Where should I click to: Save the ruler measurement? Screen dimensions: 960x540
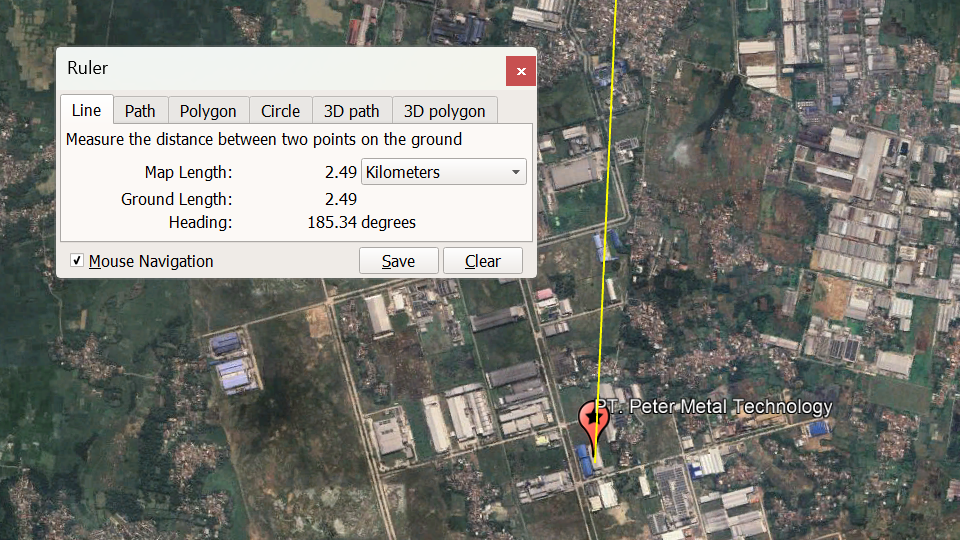pos(399,261)
